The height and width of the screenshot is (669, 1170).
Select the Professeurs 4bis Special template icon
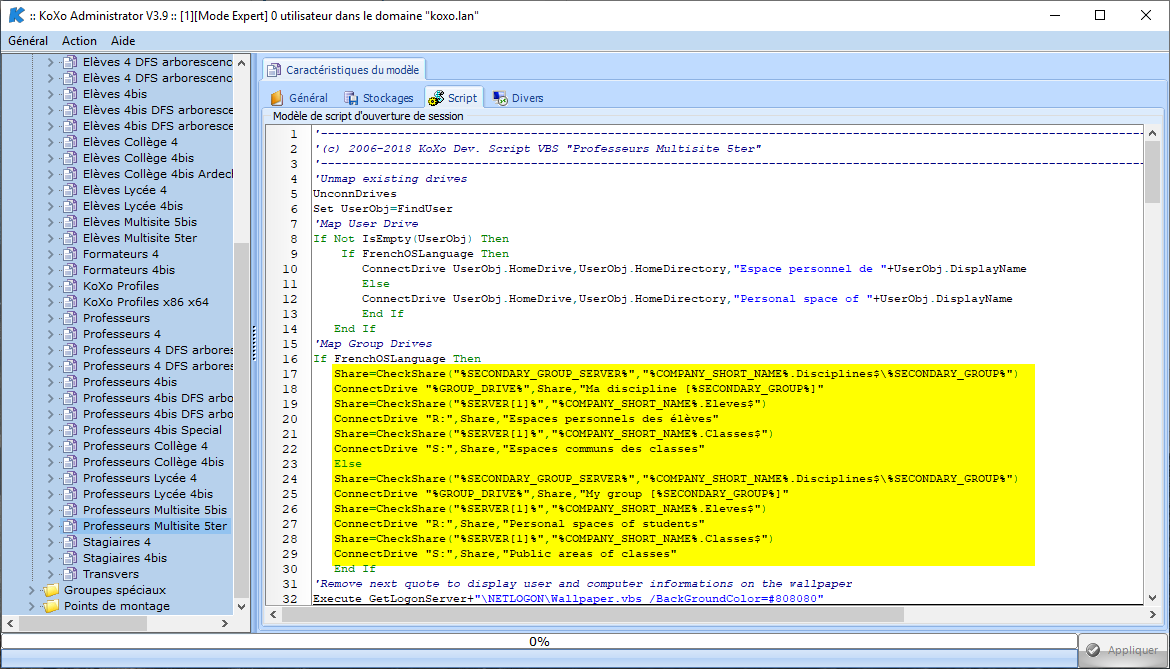[70, 430]
